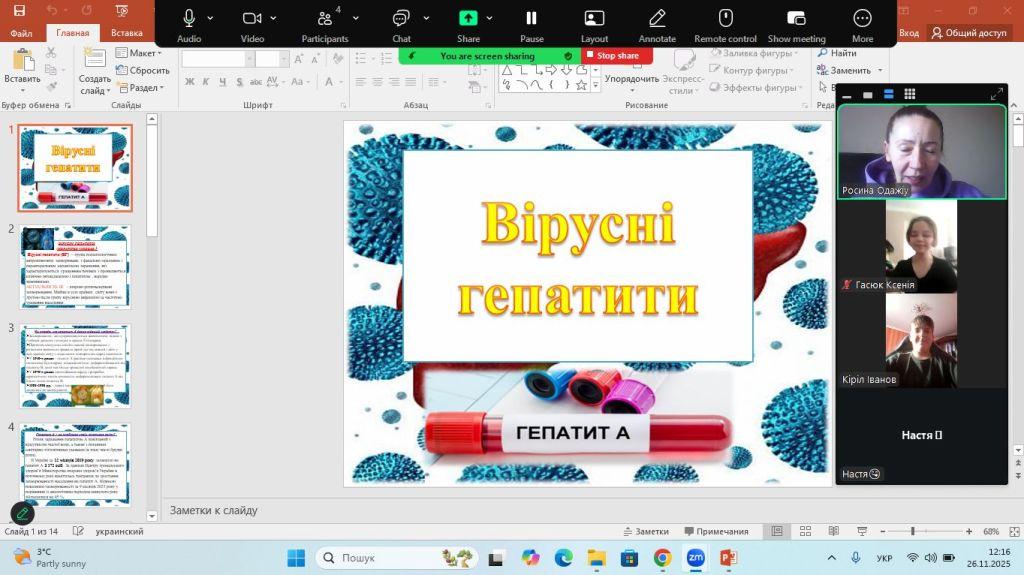Click the Show meeting icon

(796, 18)
